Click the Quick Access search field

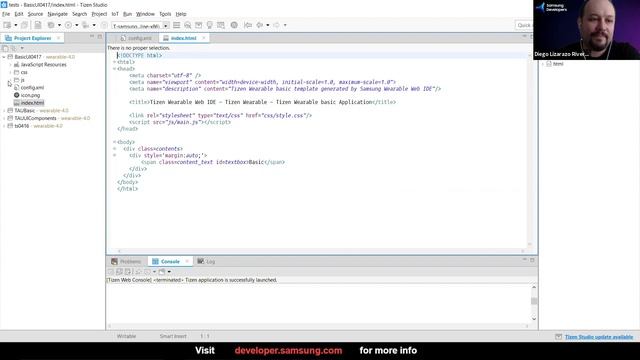click(x=524, y=25)
